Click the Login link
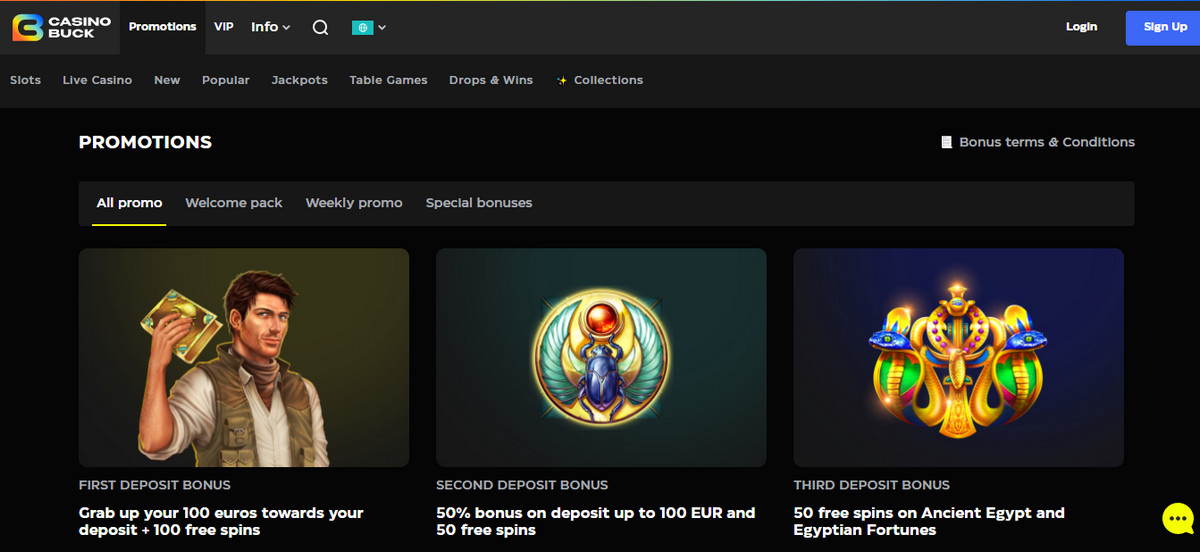 click(x=1081, y=27)
